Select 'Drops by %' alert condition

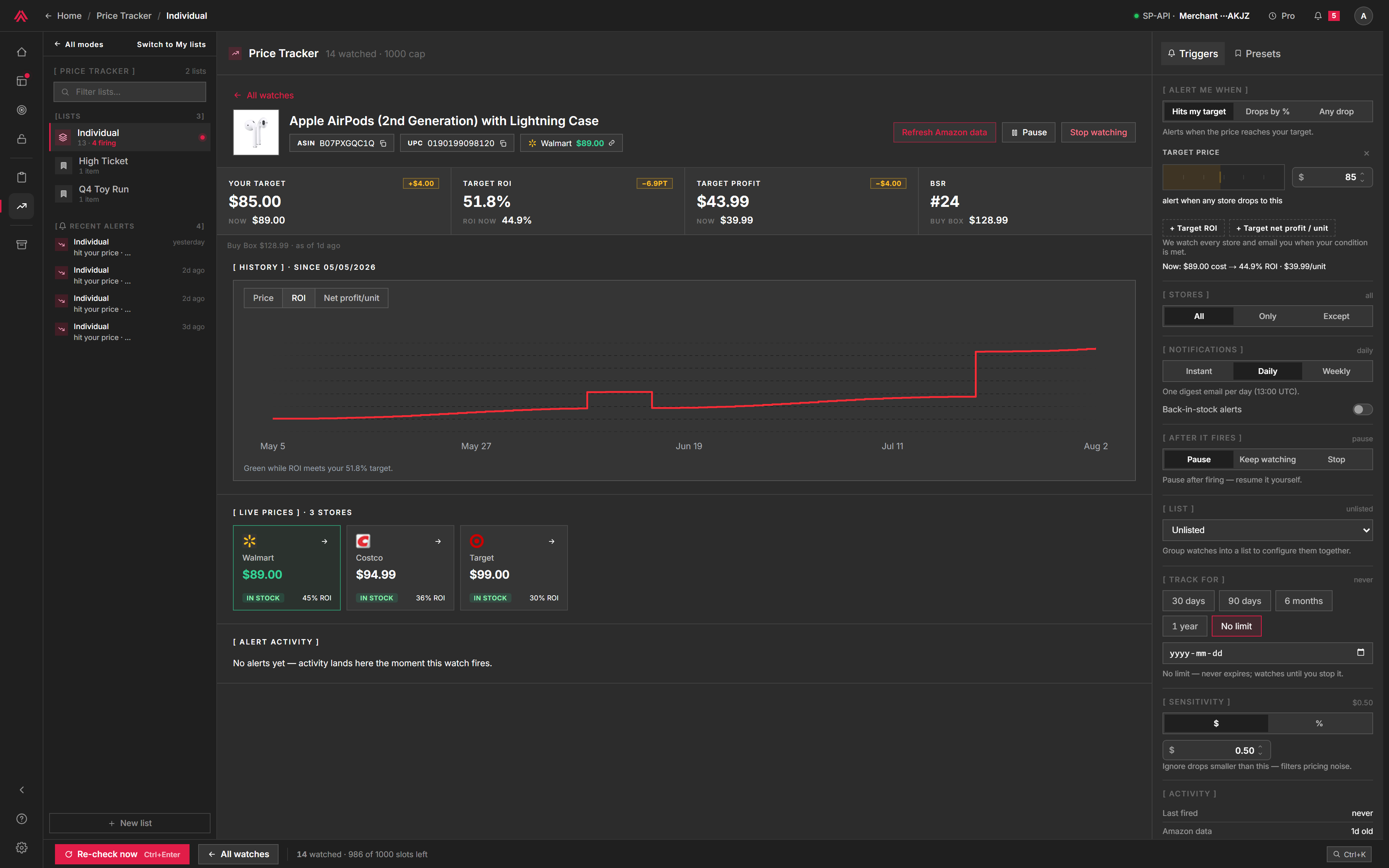pyautogui.click(x=1267, y=111)
